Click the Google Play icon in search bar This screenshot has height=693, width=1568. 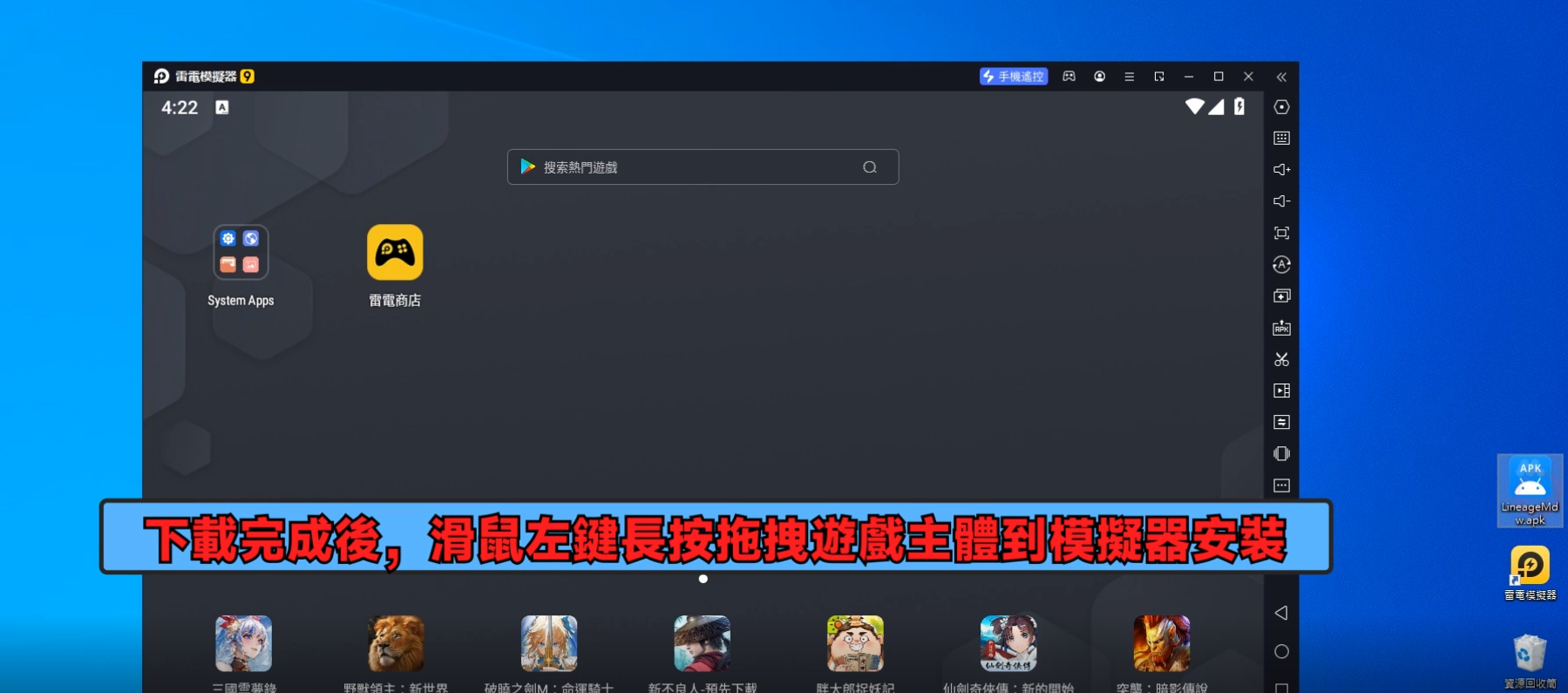527,166
